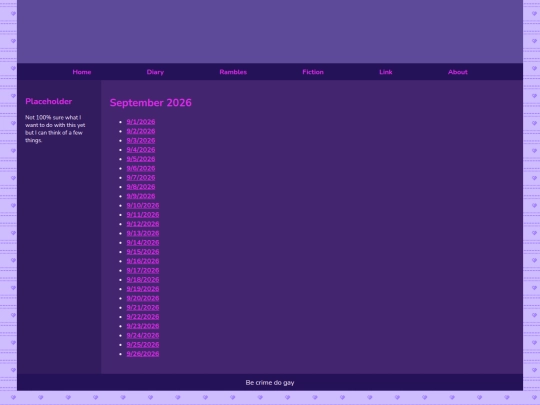Viewport: 540px width, 405px height.
Task: Open the 9/25/2026 entry
Action: click(143, 345)
